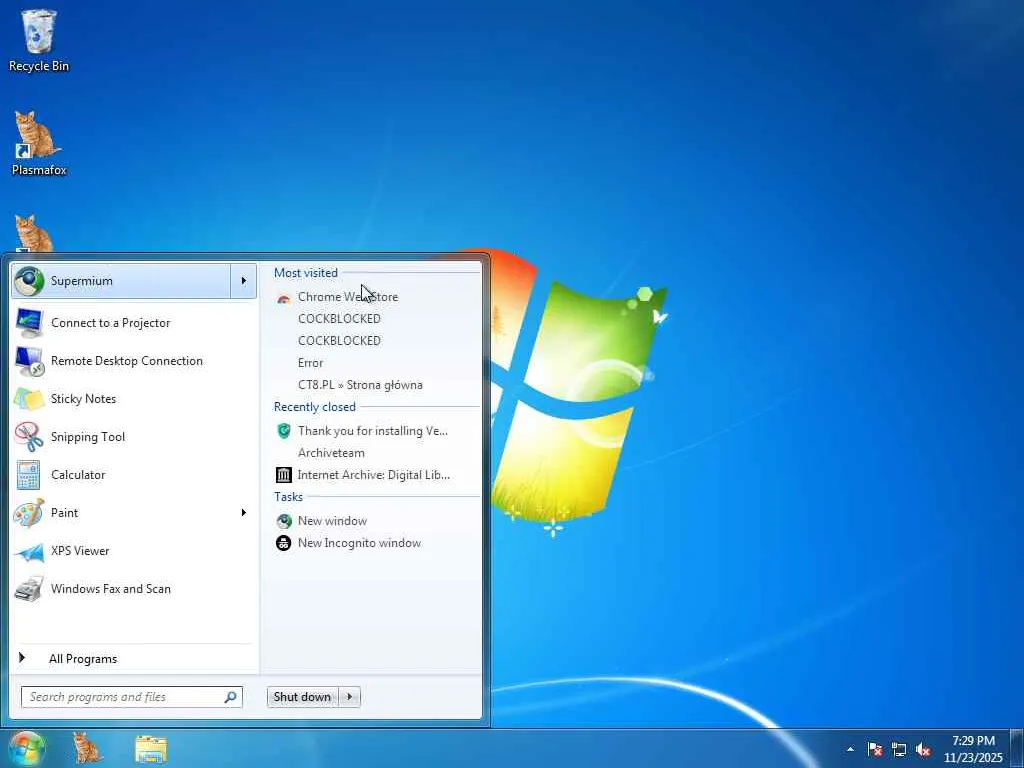Reopen Thank you for installing Ve... page
1024x768 pixels.
pyautogui.click(x=376, y=430)
